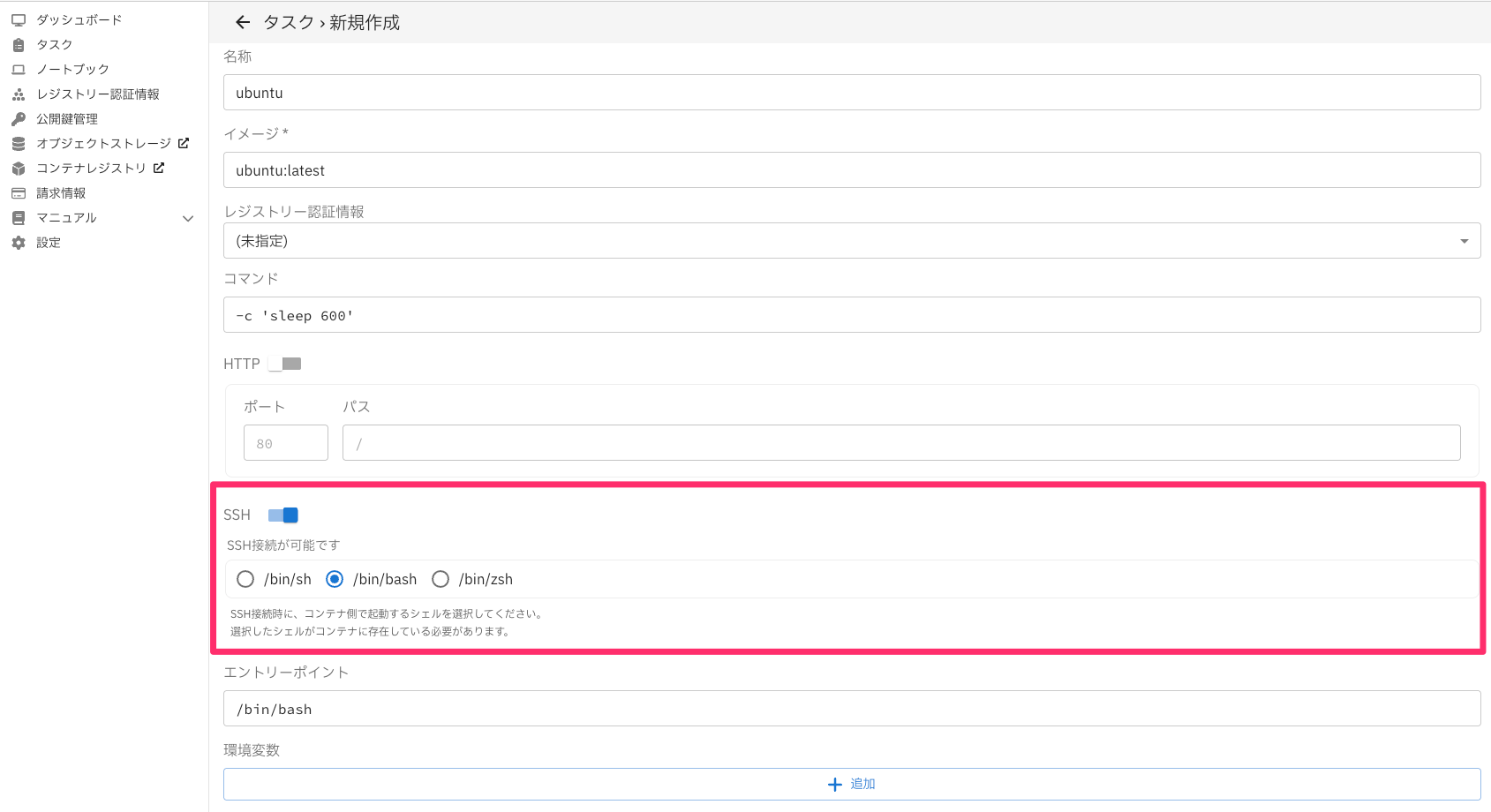Expand the マニュアル sidebar menu chevron
Viewport: 1491px width, 812px height.
point(187,218)
